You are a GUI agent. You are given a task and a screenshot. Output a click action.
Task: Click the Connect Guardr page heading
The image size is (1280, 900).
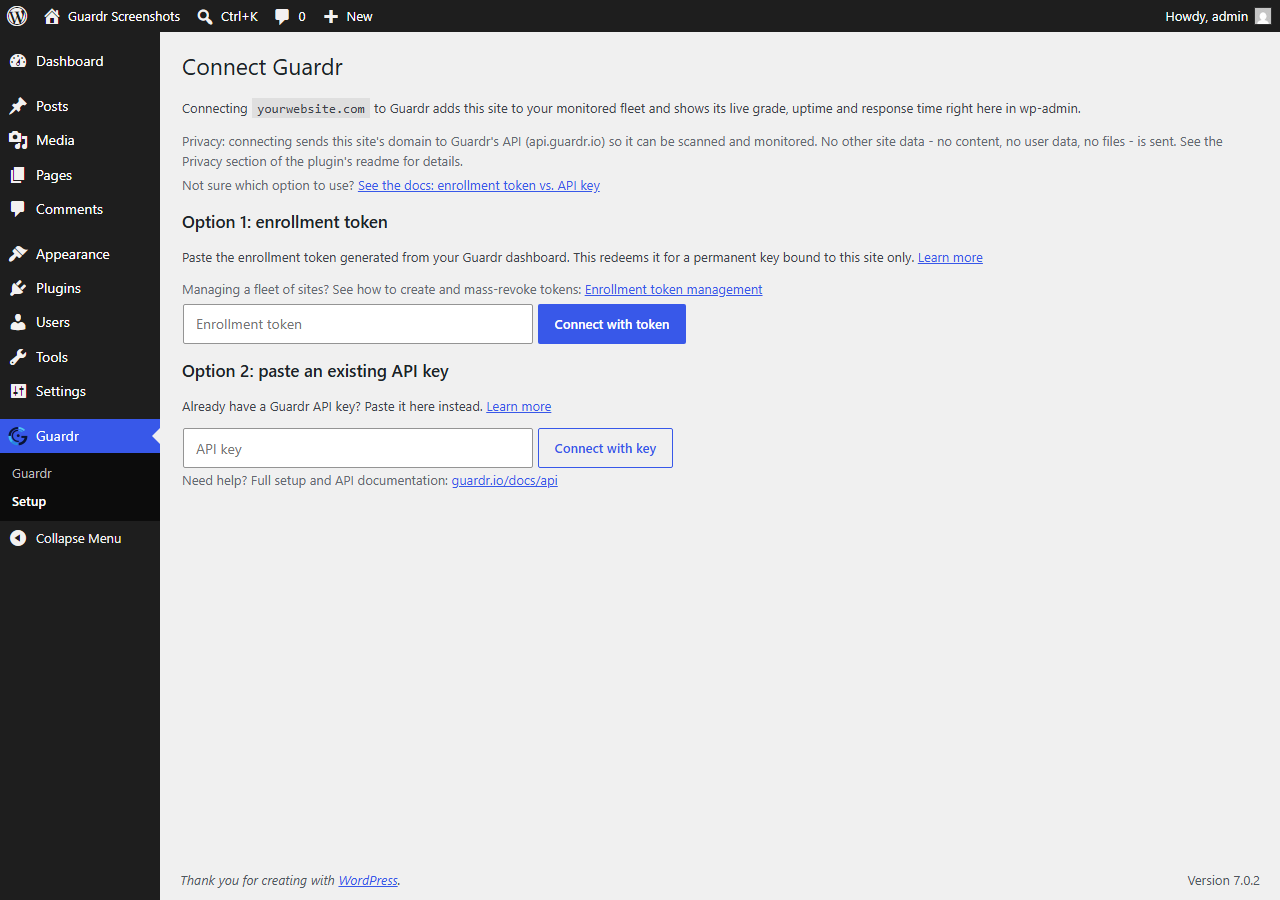coord(262,67)
